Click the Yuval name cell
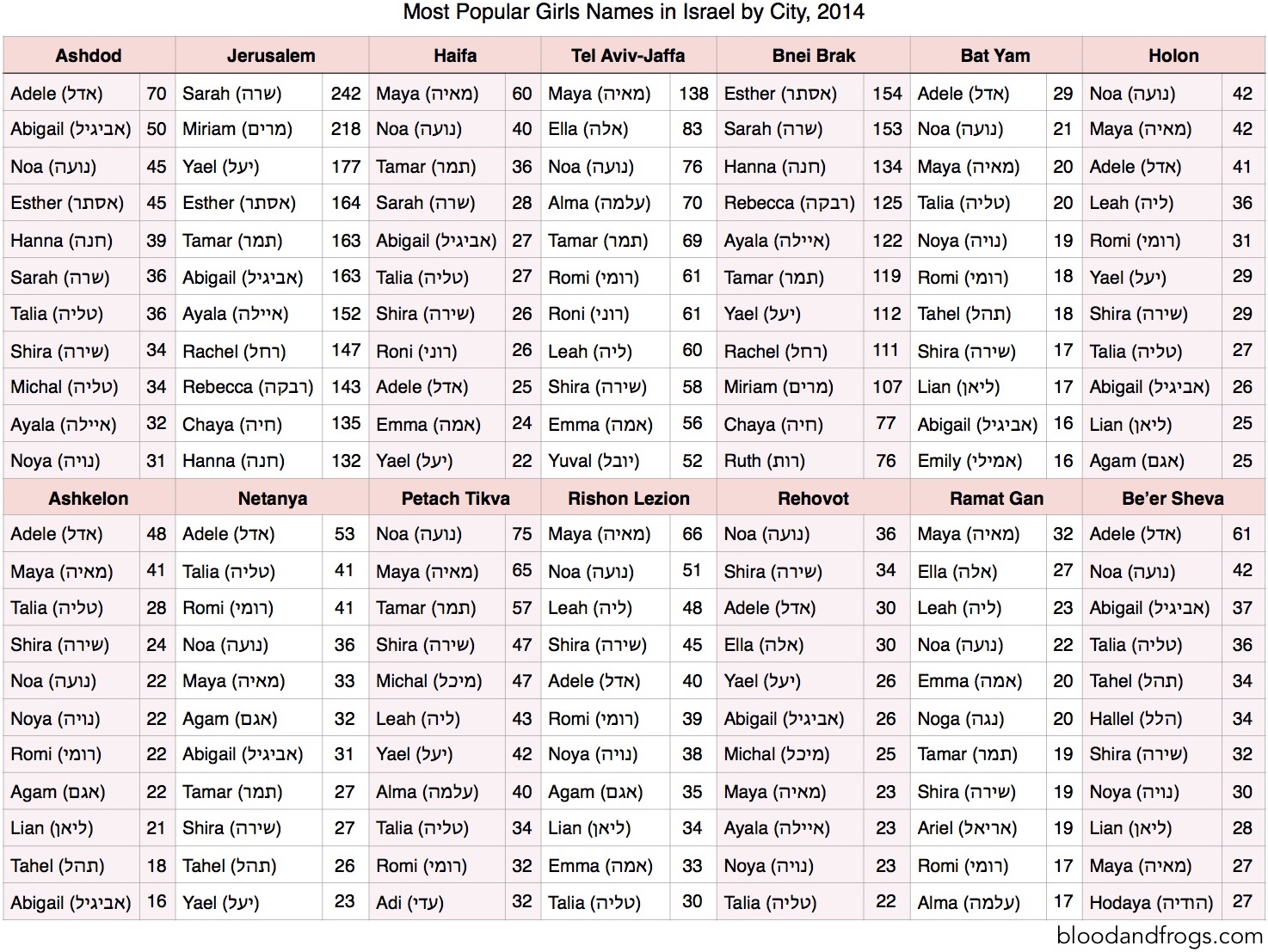Screen dimensions: 1268x952 (x=593, y=461)
